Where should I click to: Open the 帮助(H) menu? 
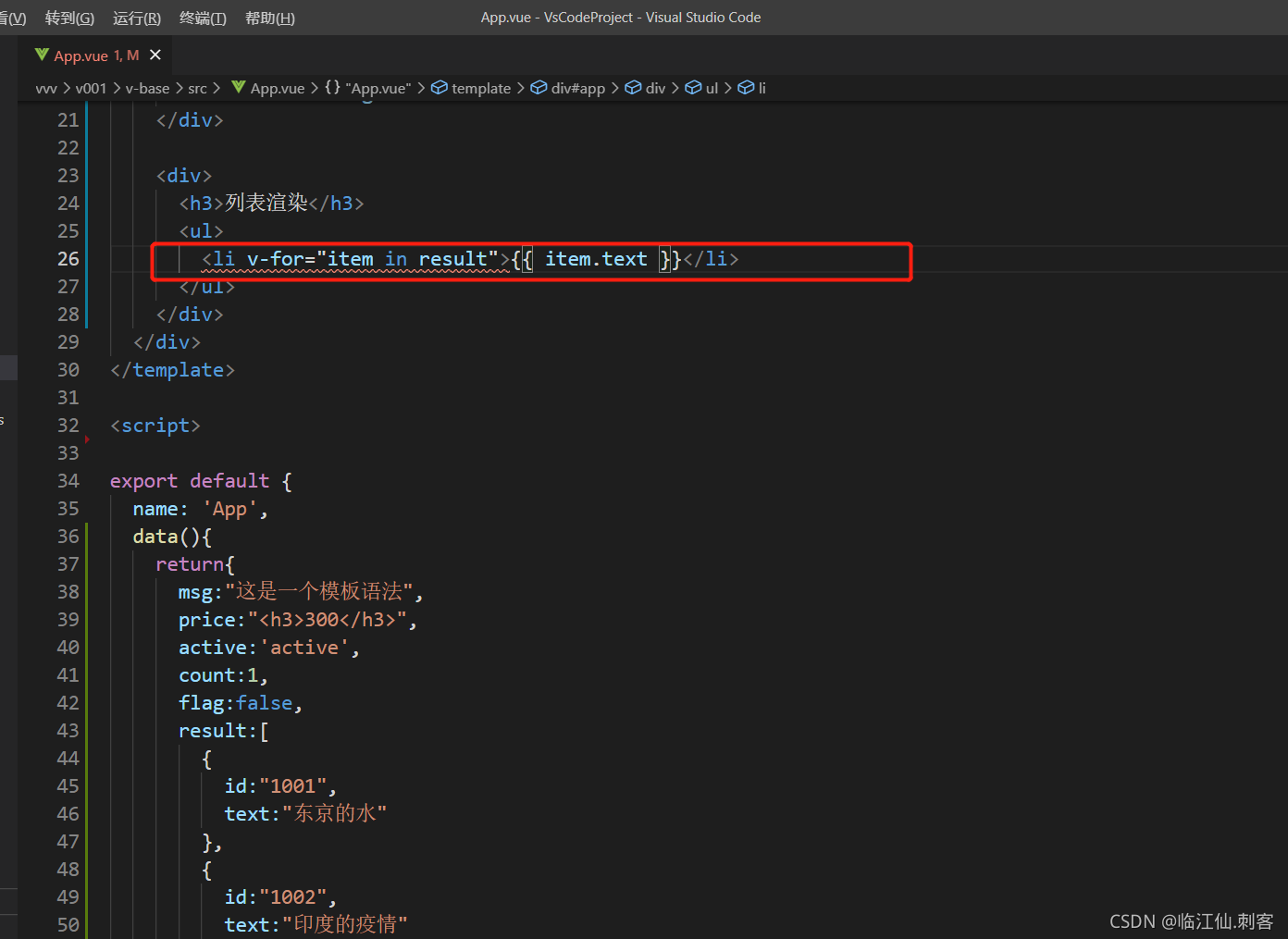(x=270, y=18)
